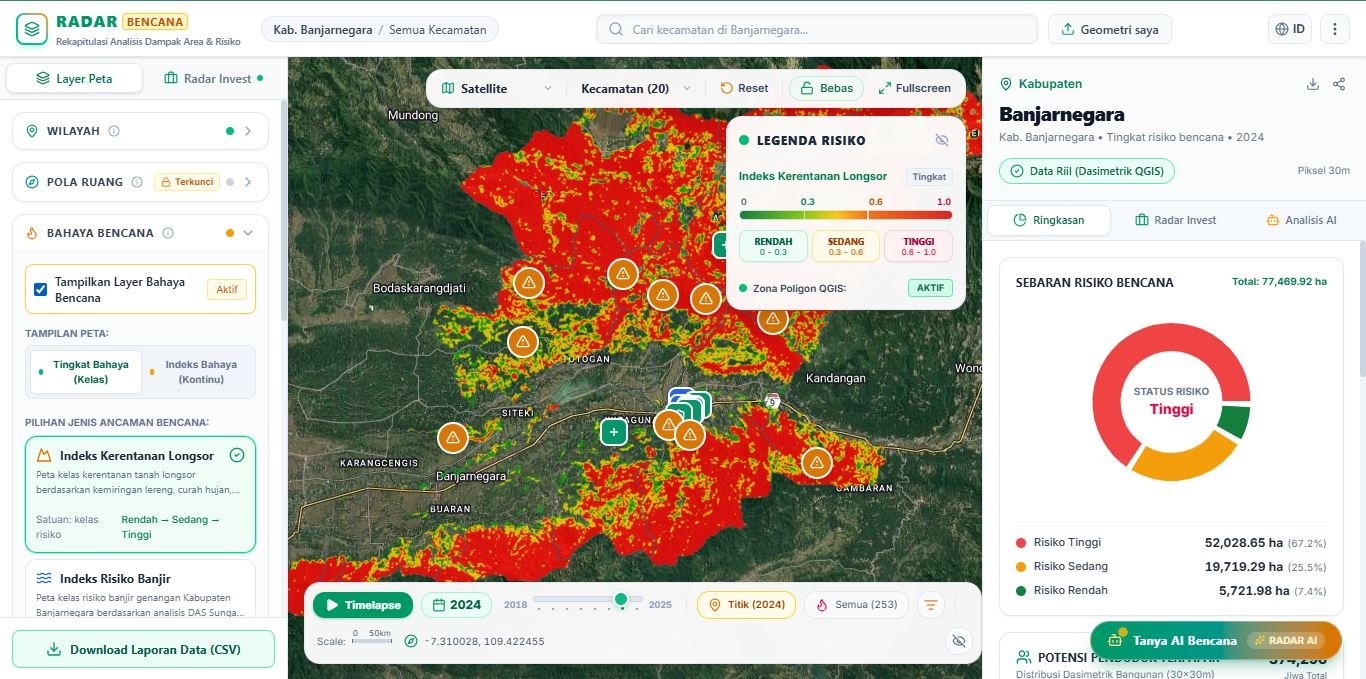Click the flame icon in BAHAYA BENCANA header
Viewport: 1366px width, 679px height.
tap(31, 233)
